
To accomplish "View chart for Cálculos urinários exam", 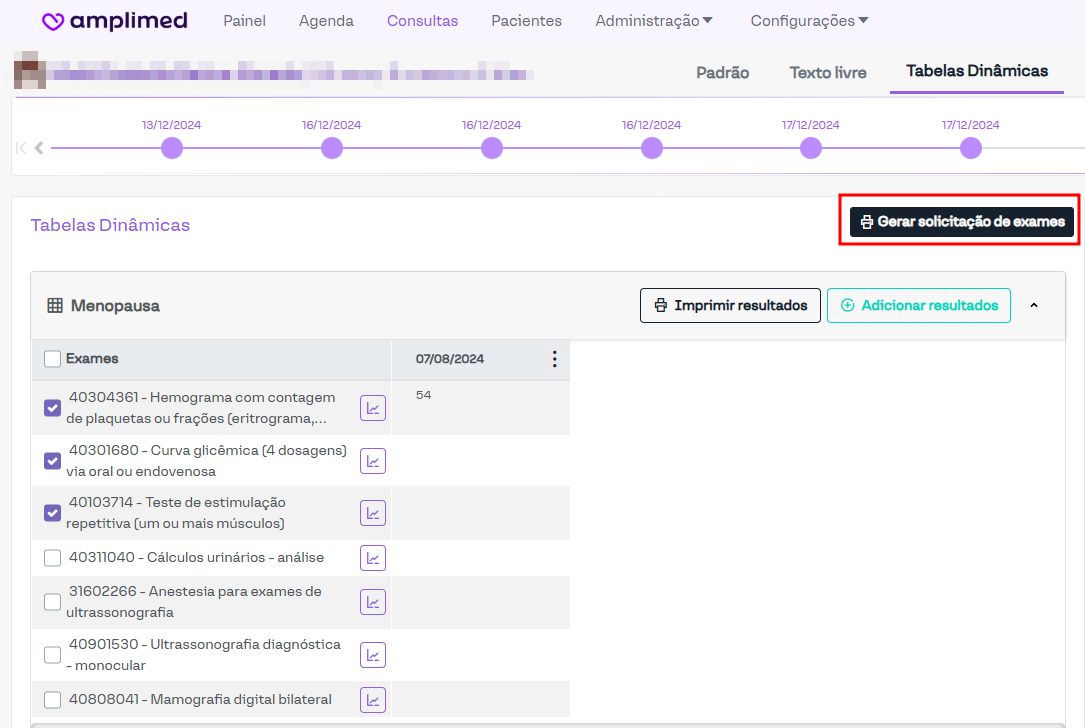I will [x=373, y=558].
